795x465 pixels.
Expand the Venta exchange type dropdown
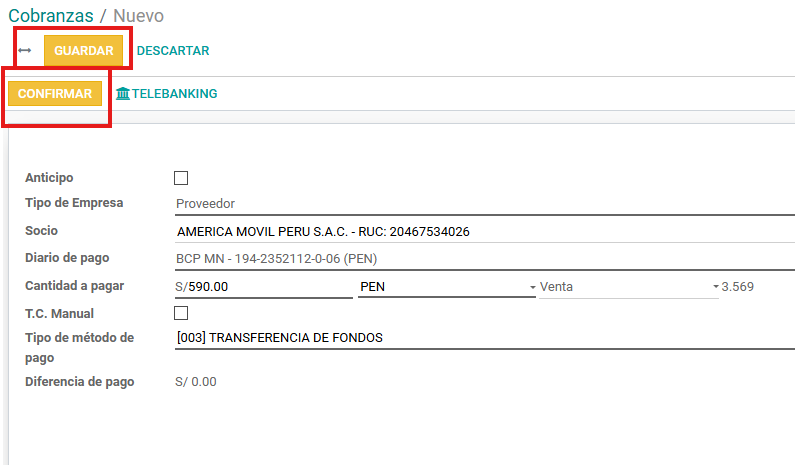[x=629, y=287]
